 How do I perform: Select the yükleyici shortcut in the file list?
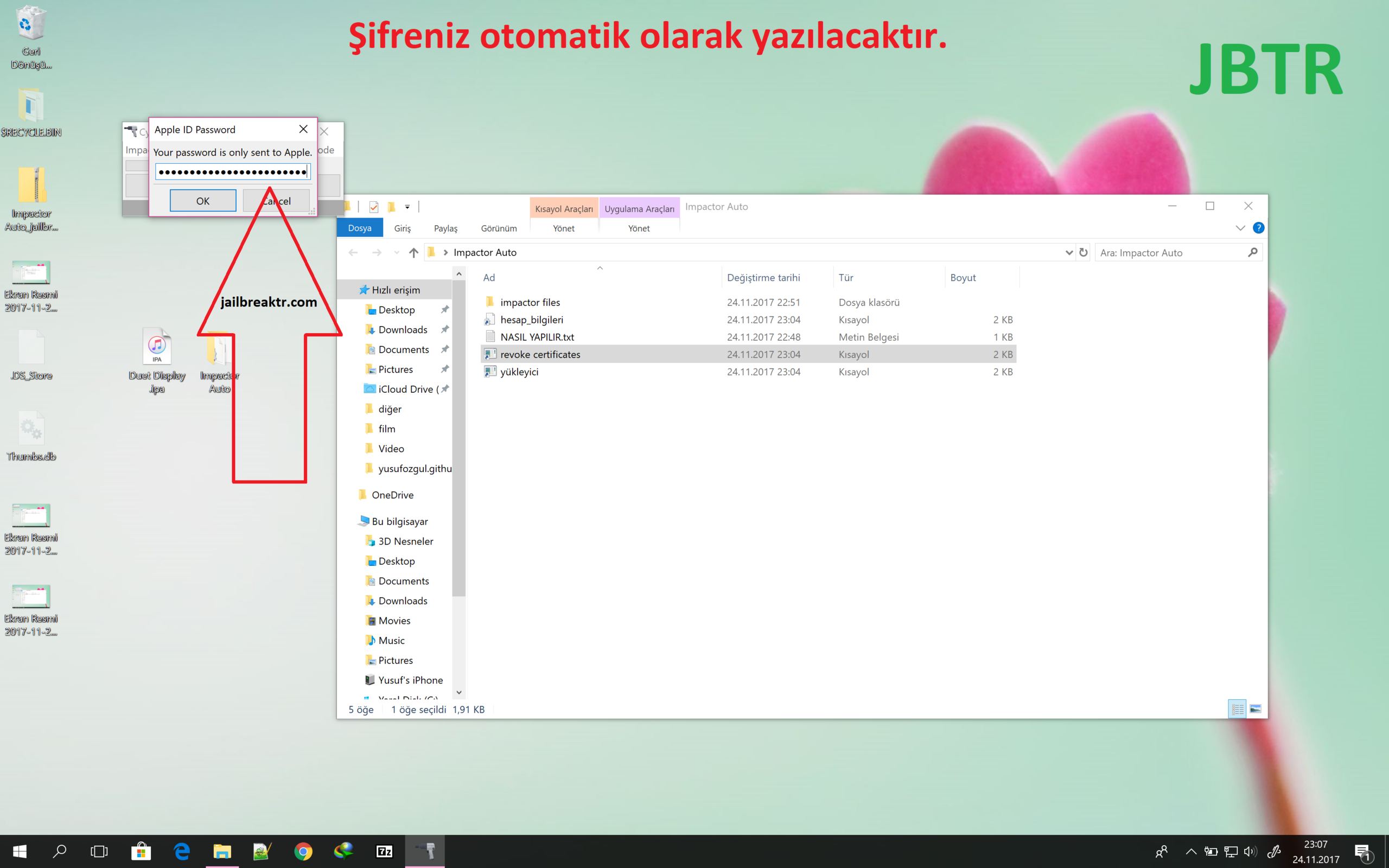[519, 372]
